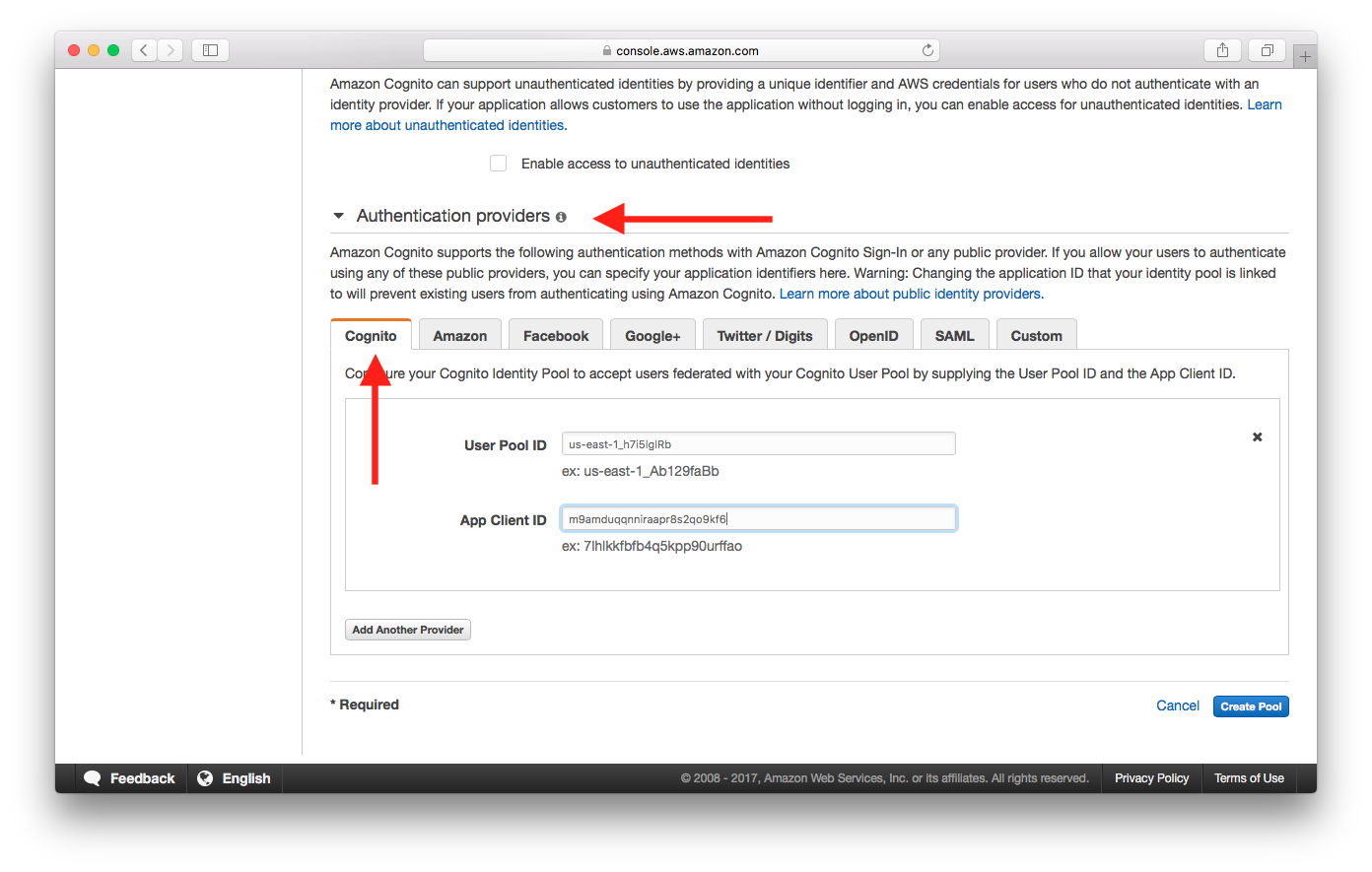Click the Enable access to unauthenticated identities label

click(x=655, y=164)
